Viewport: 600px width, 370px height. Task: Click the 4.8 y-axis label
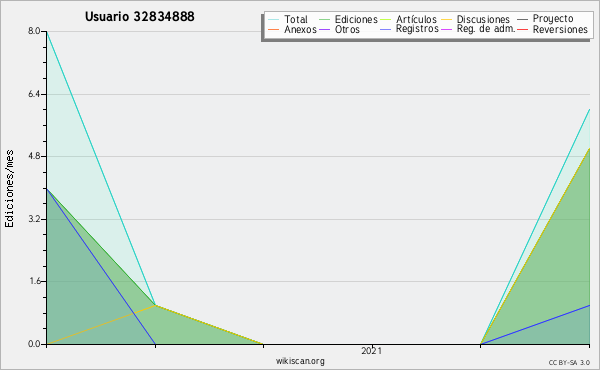pyautogui.click(x=34, y=156)
